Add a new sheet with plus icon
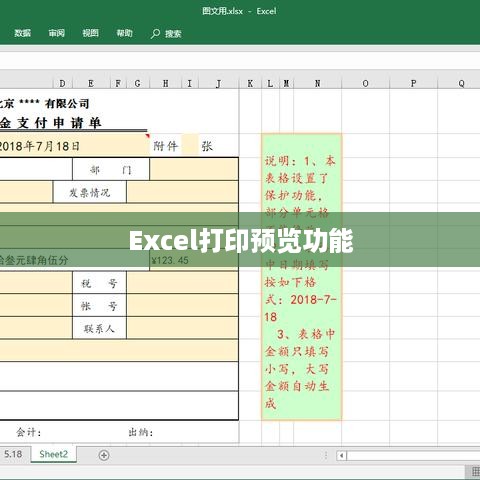Viewport: 480px width, 480px height. coord(104,455)
